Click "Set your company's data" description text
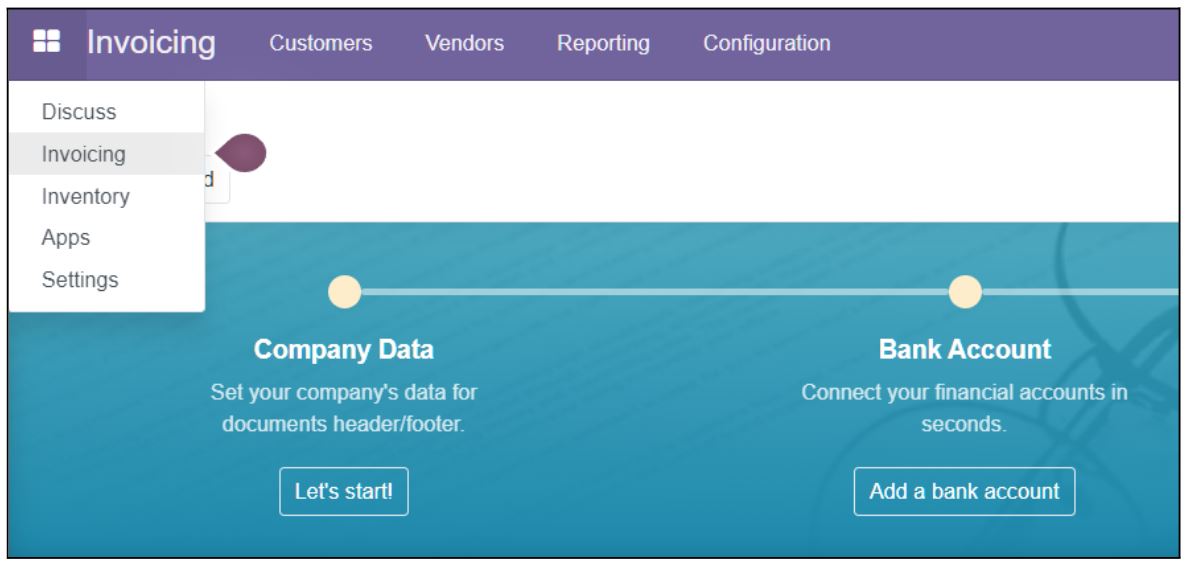This screenshot has width=1187, height=569. [x=344, y=408]
